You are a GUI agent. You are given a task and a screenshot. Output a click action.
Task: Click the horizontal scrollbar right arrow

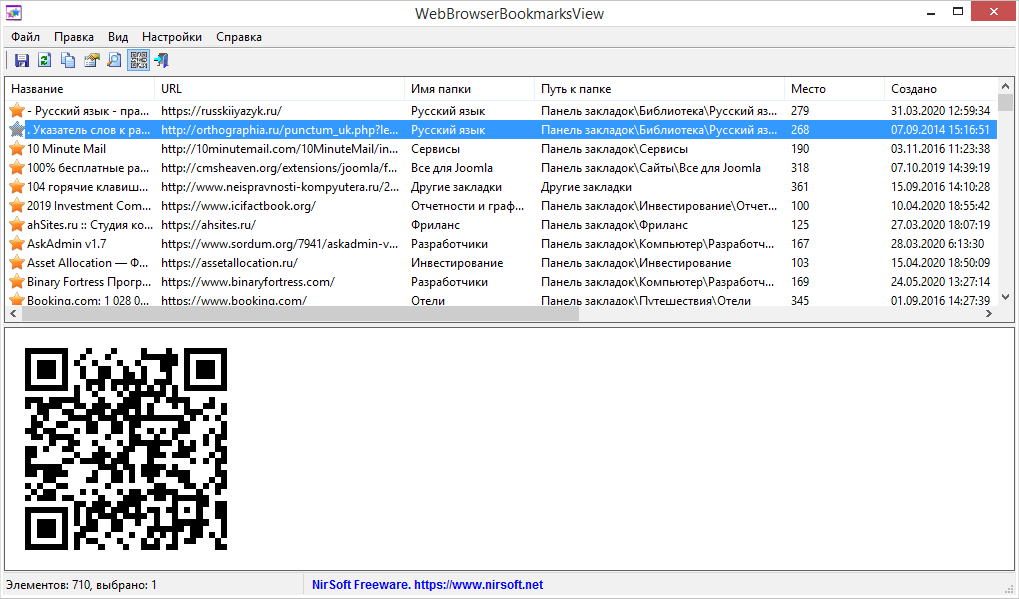(989, 314)
